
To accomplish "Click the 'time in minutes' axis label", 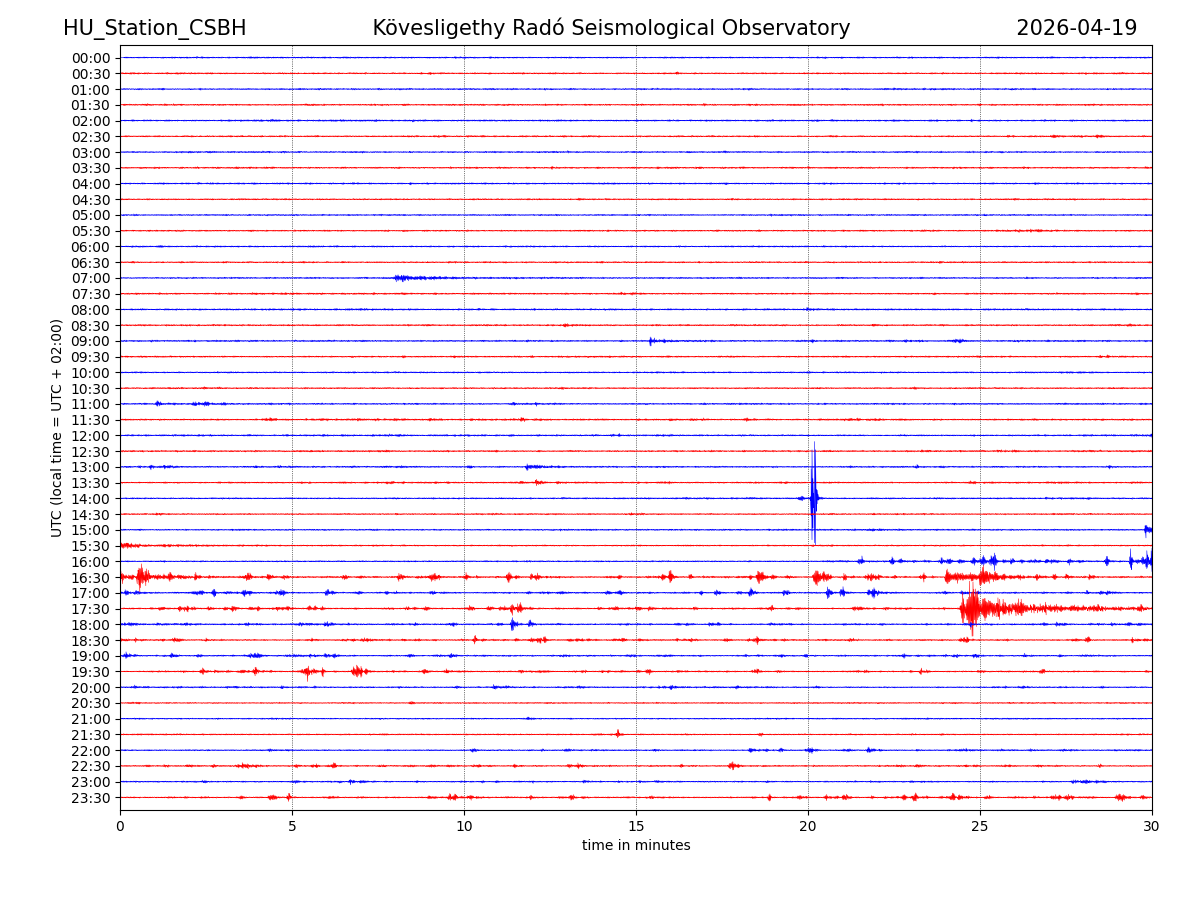I will coord(636,845).
